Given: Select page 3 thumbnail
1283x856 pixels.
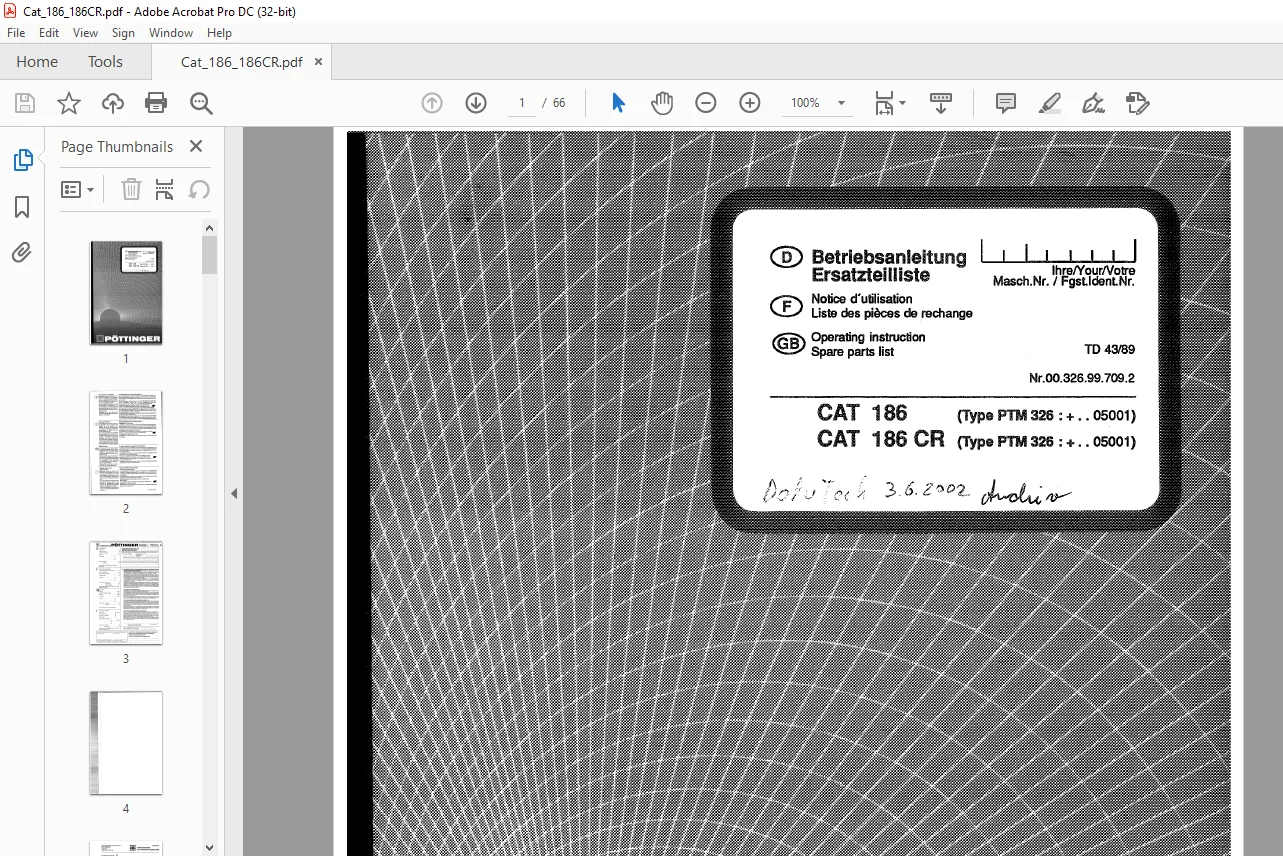Looking at the screenshot, I should pos(126,593).
